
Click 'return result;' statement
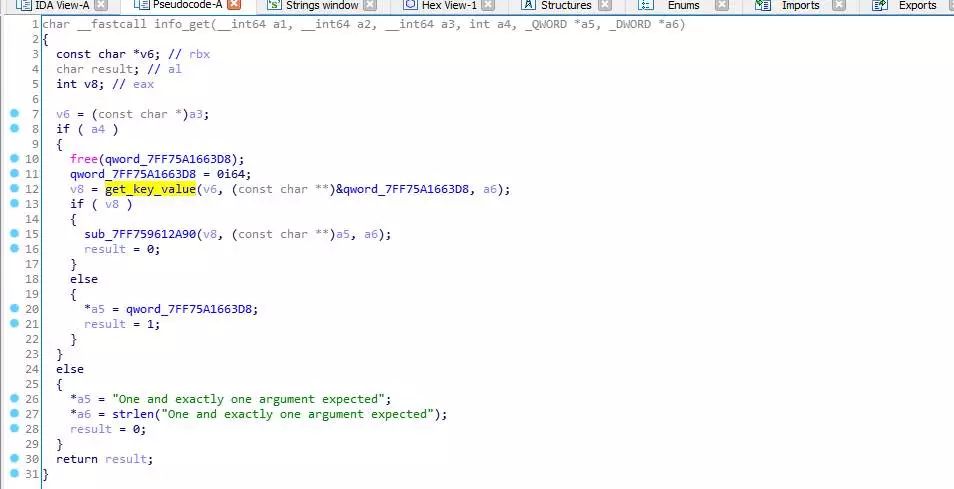tap(105, 459)
